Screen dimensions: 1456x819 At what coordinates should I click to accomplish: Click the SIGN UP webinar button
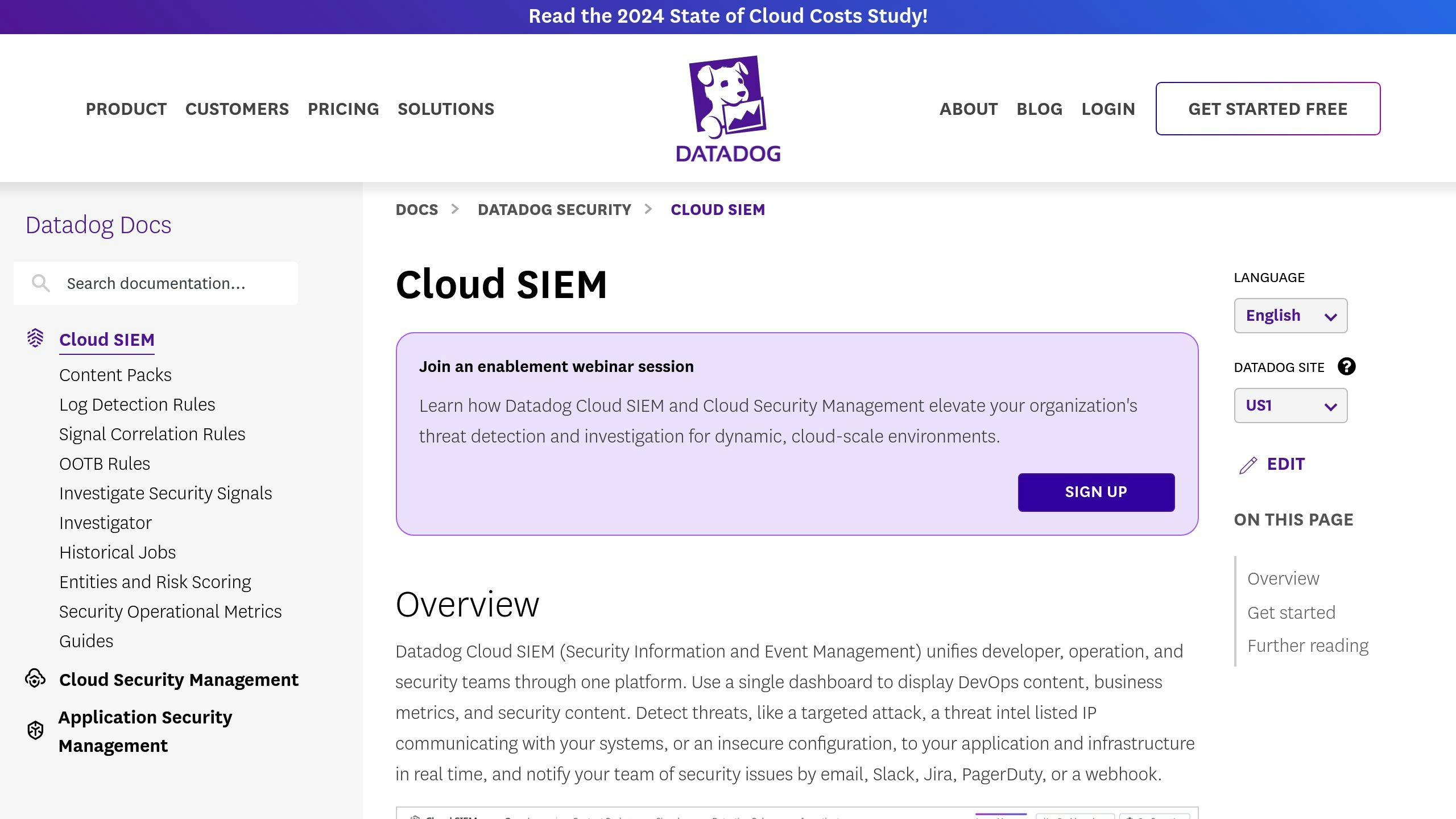pos(1096,492)
